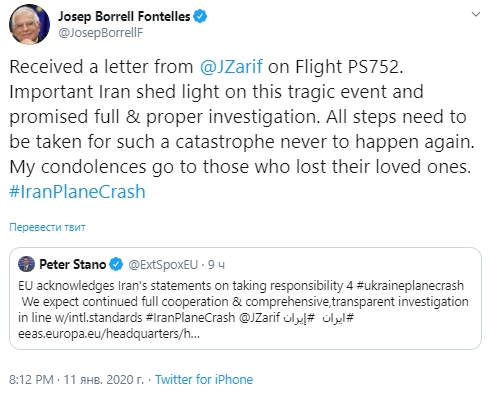
Task: Open the @ExtSpoxEU handle
Action: pyautogui.click(x=163, y=265)
